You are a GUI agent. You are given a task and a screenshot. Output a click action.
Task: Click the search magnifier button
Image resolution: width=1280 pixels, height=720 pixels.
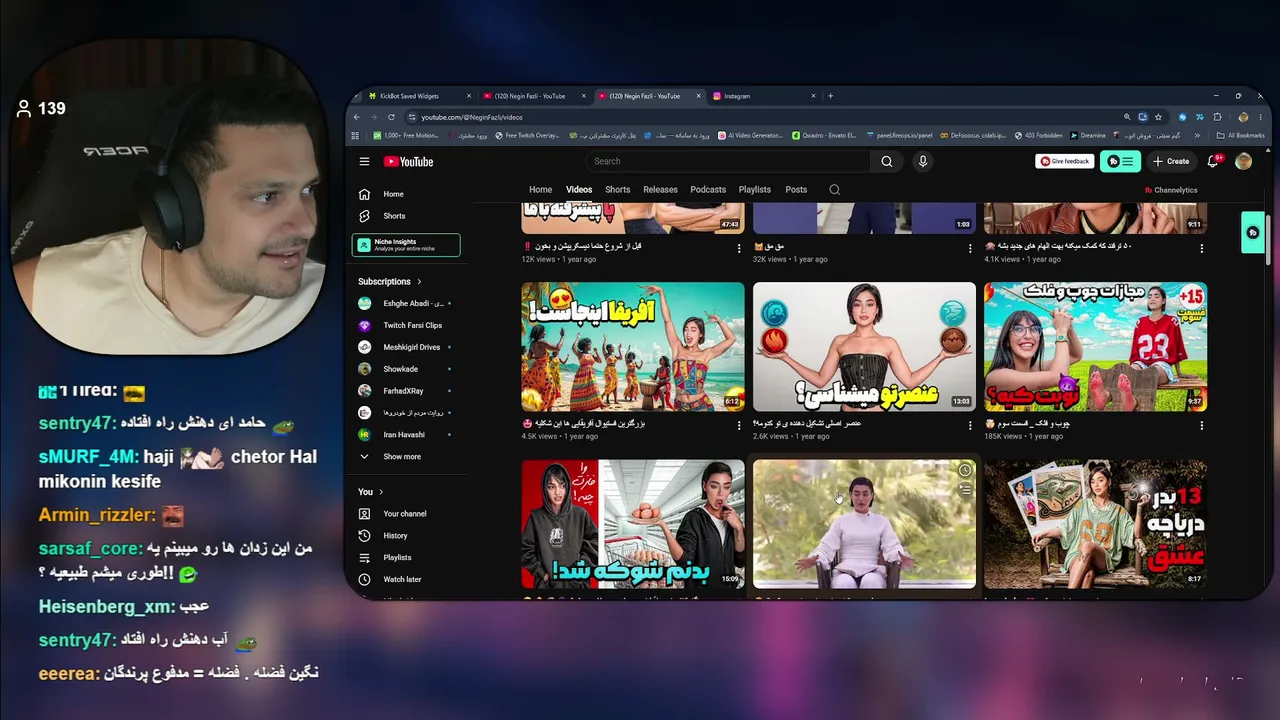click(886, 161)
